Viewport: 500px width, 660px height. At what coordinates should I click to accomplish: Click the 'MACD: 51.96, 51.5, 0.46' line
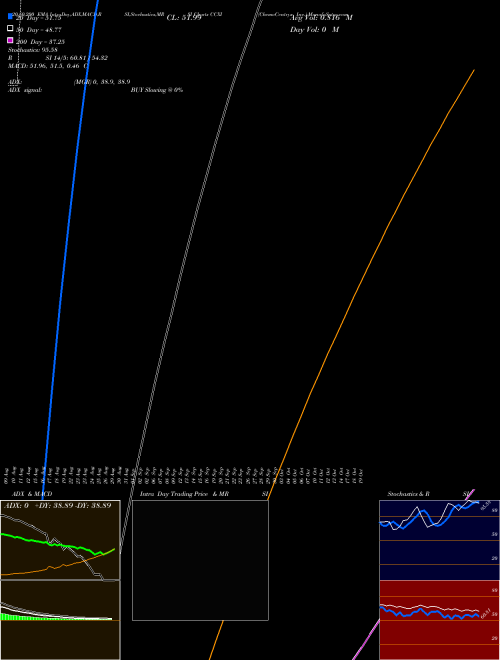pos(44,66)
